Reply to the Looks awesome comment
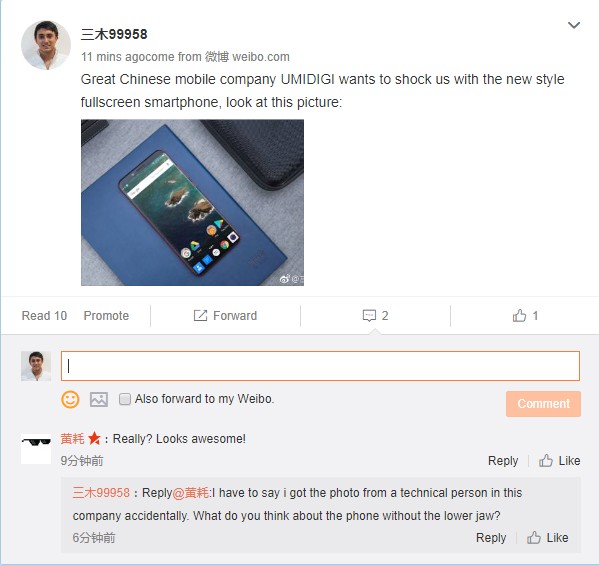Image resolution: width=599 pixels, height=566 pixels. click(x=503, y=461)
